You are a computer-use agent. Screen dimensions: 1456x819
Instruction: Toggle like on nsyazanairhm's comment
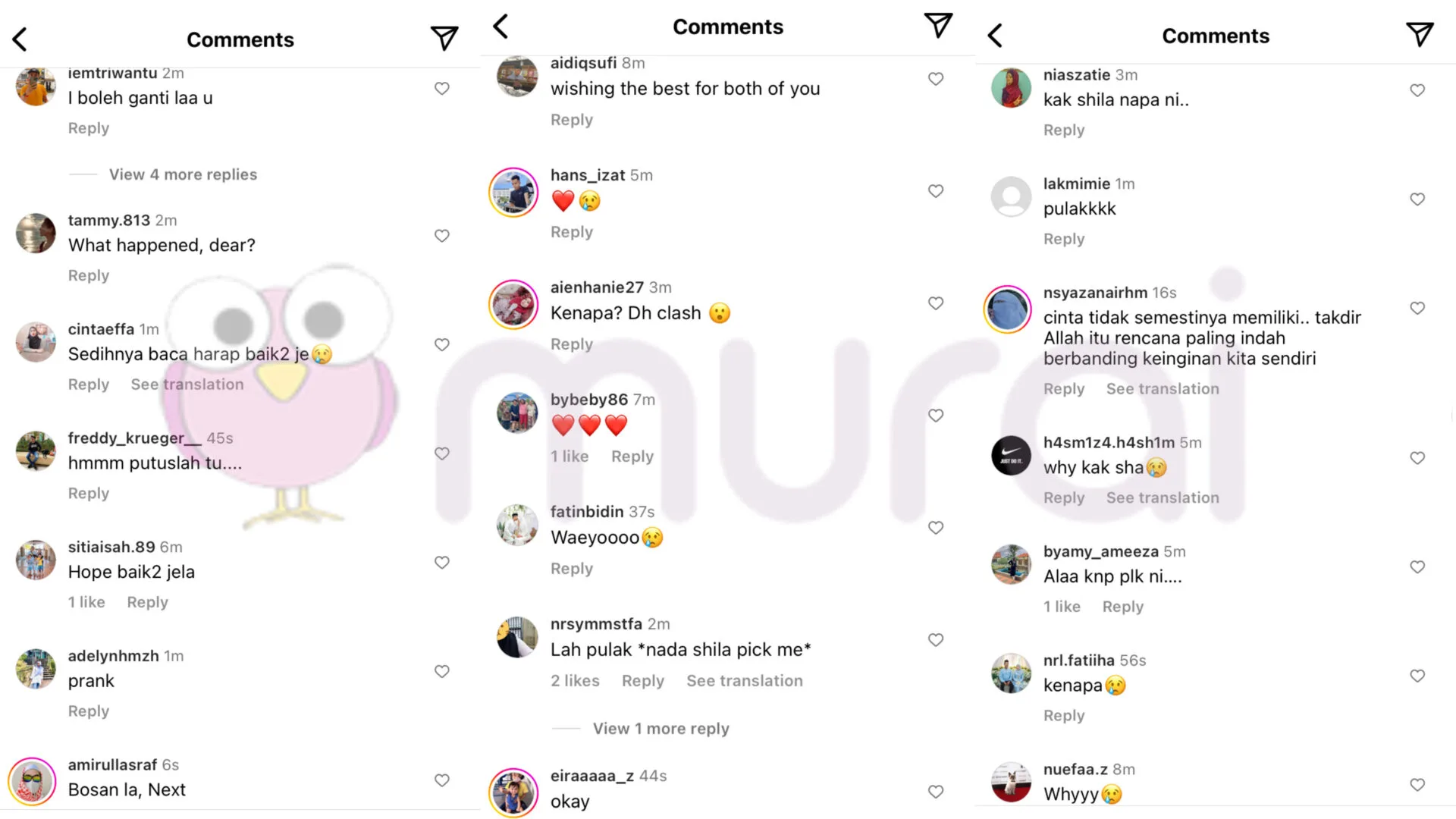(x=1417, y=308)
